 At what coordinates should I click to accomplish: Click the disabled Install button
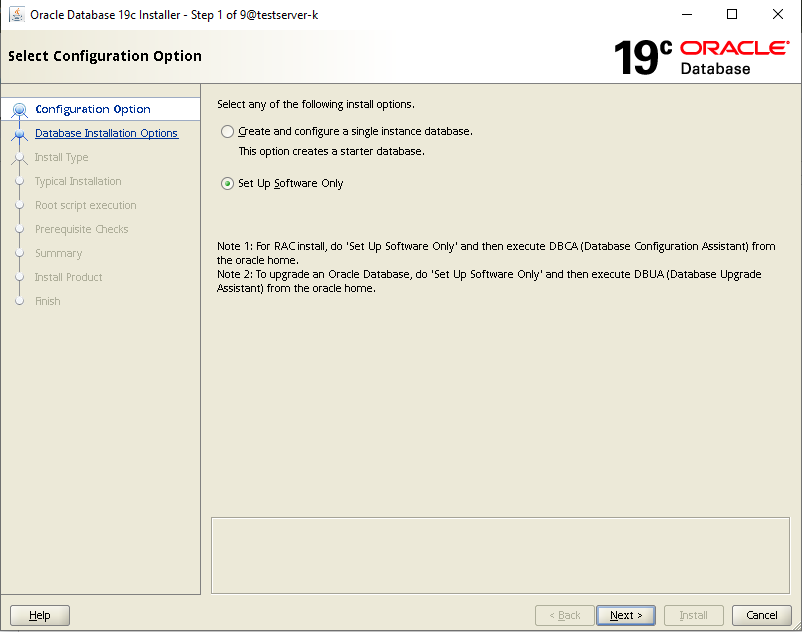click(x=694, y=615)
